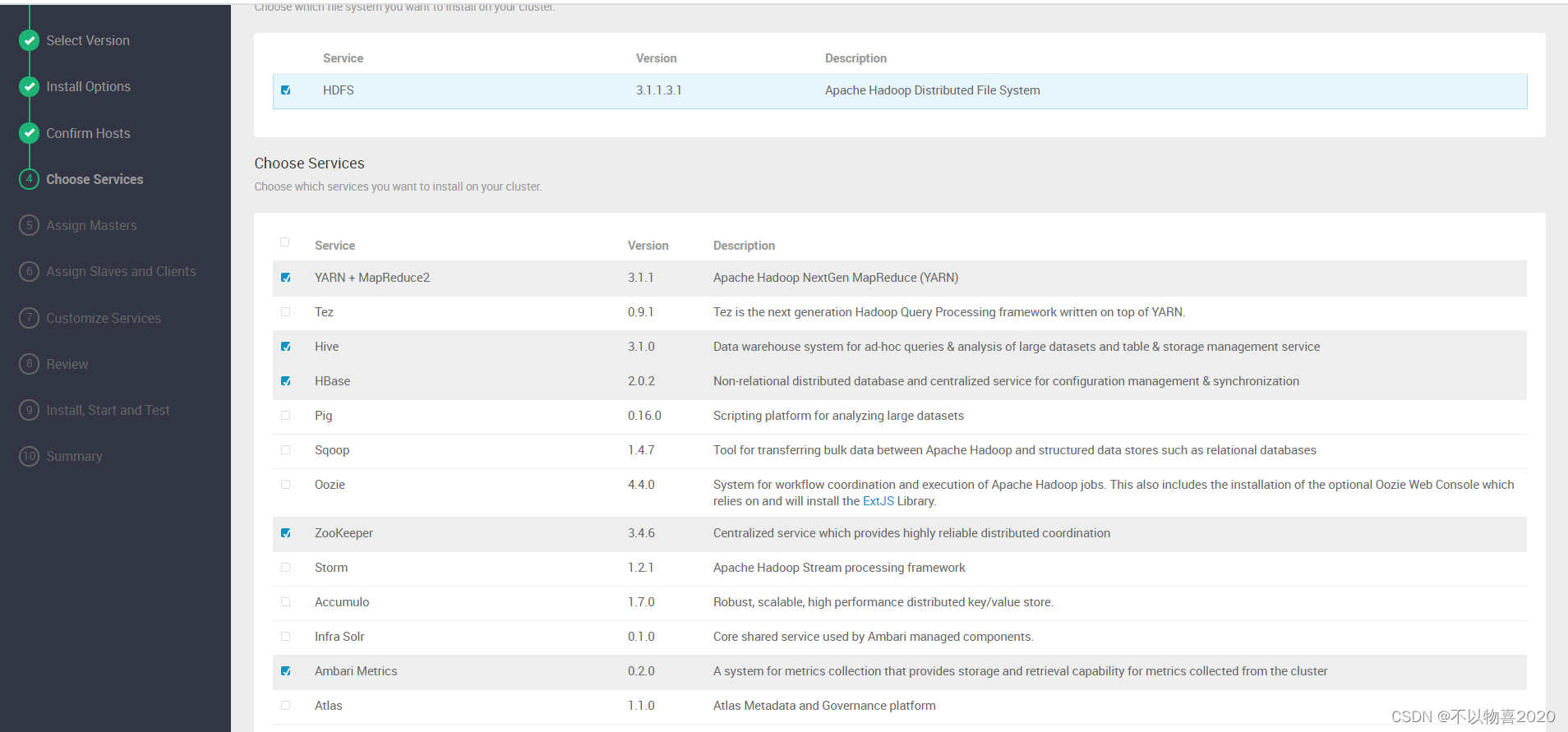Open the Customize Services wizard step
Image resolution: width=1568 pixels, height=732 pixels.
click(104, 318)
